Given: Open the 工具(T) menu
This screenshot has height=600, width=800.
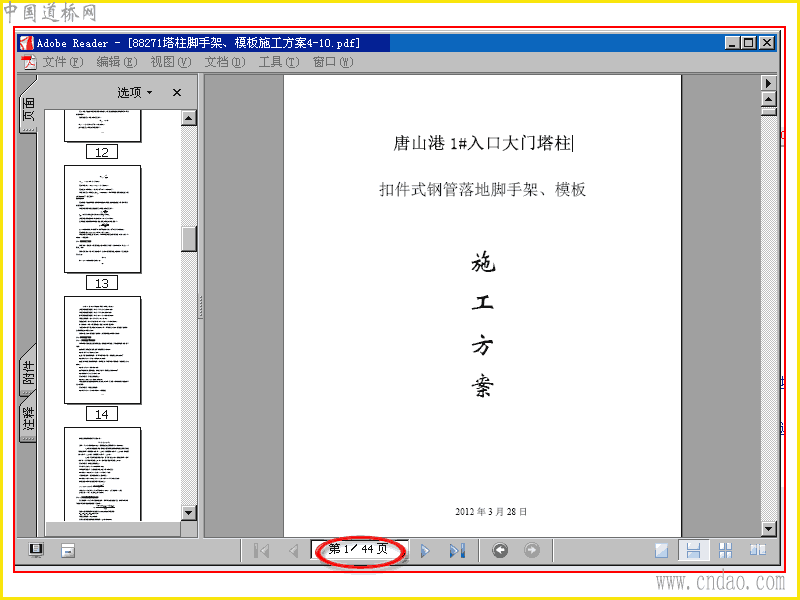Looking at the screenshot, I should coord(279,62).
